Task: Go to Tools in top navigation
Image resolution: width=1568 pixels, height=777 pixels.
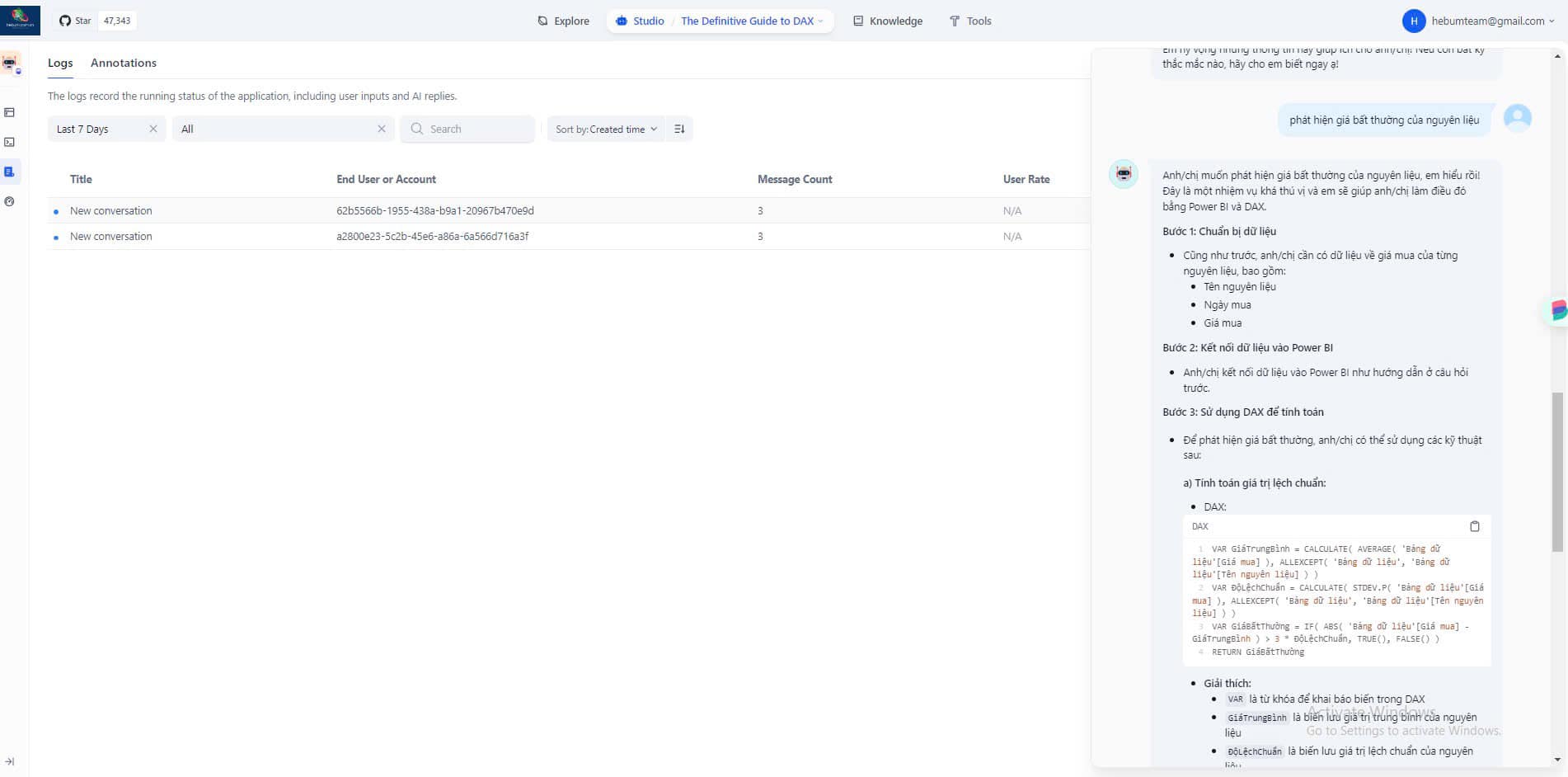Action: point(970,21)
